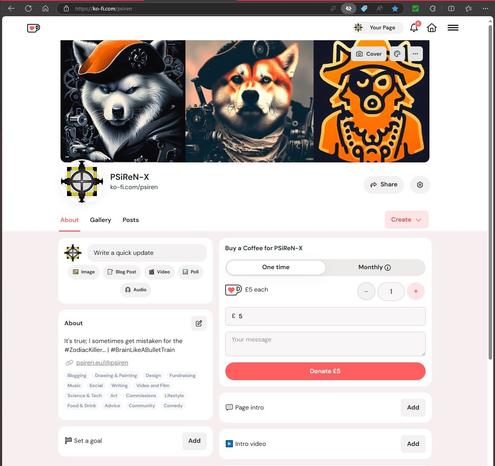Increase coffee quantity with plus button

tap(416, 291)
